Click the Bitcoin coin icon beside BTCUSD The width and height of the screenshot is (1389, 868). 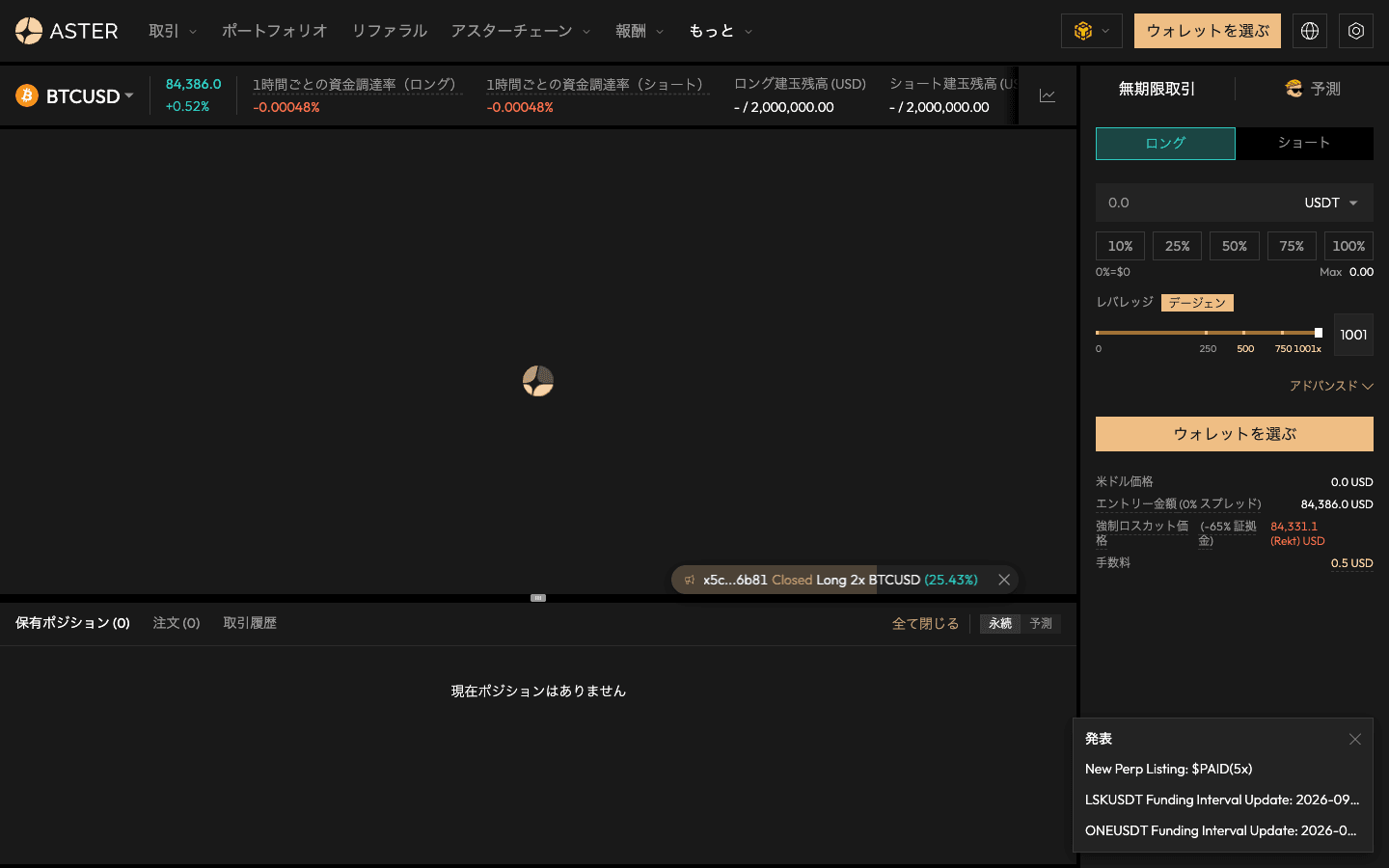coord(27,95)
